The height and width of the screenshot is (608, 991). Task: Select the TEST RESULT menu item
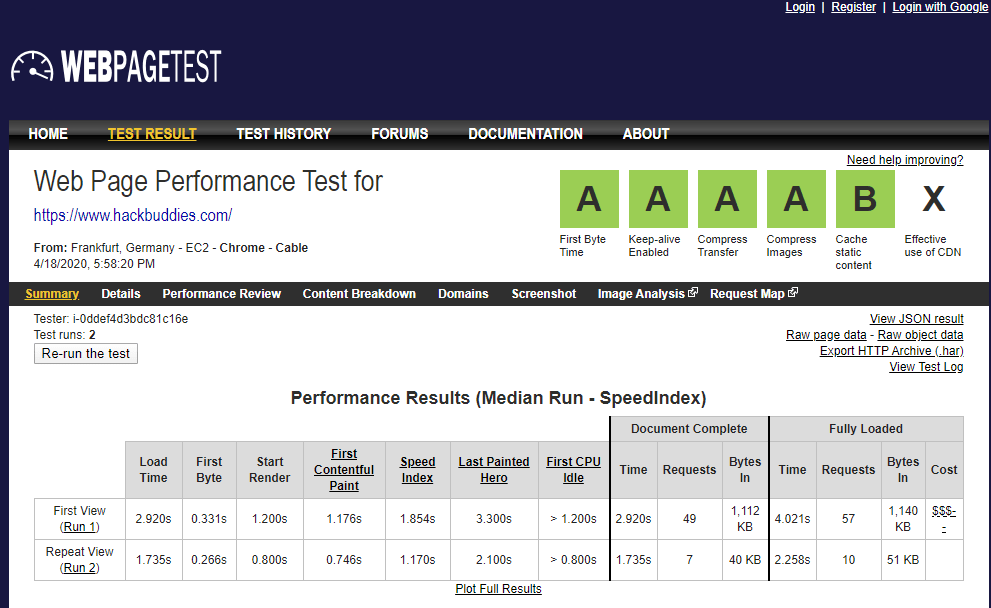coord(152,134)
